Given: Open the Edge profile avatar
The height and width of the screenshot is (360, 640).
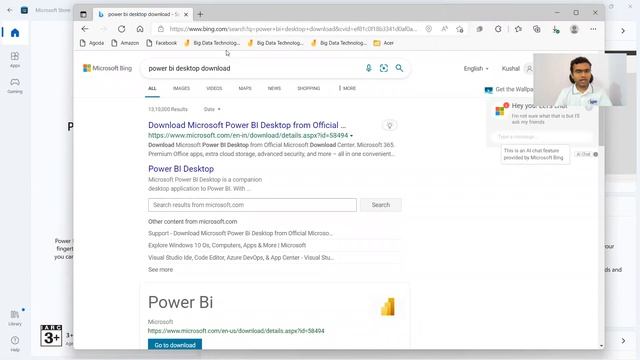Looking at the screenshot, I should pyautogui.click(x=574, y=29).
